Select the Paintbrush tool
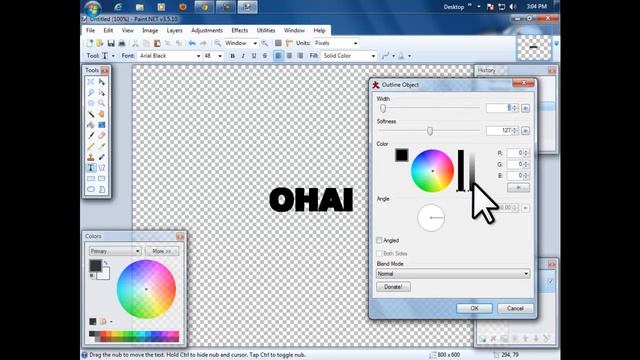 tap(91, 136)
